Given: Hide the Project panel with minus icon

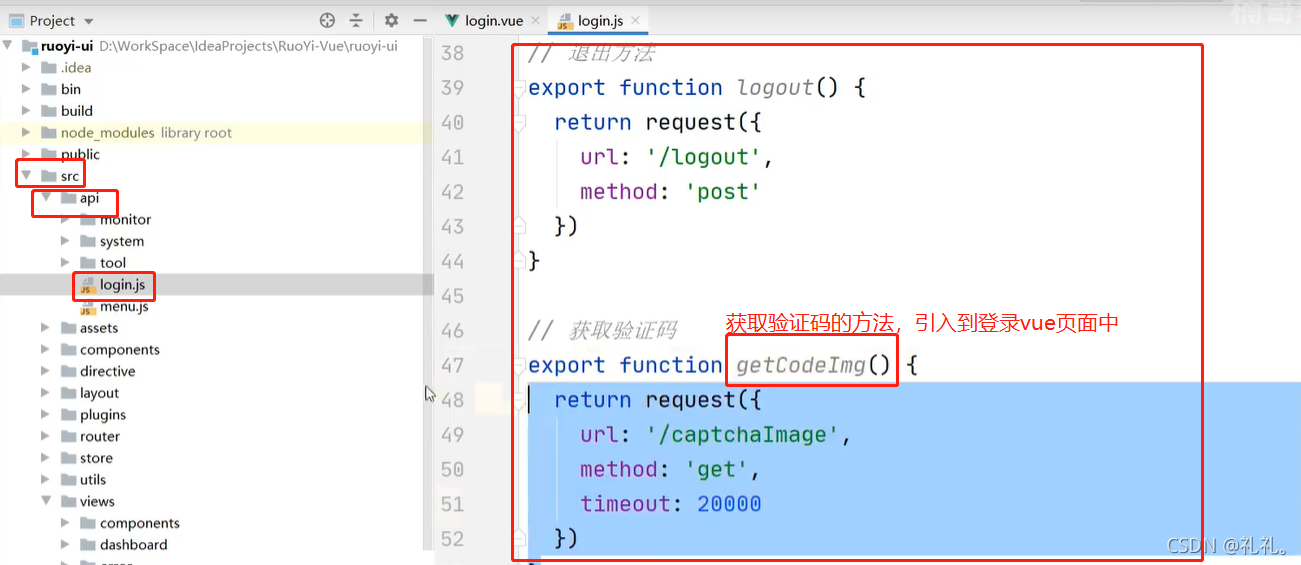Looking at the screenshot, I should coord(420,20).
